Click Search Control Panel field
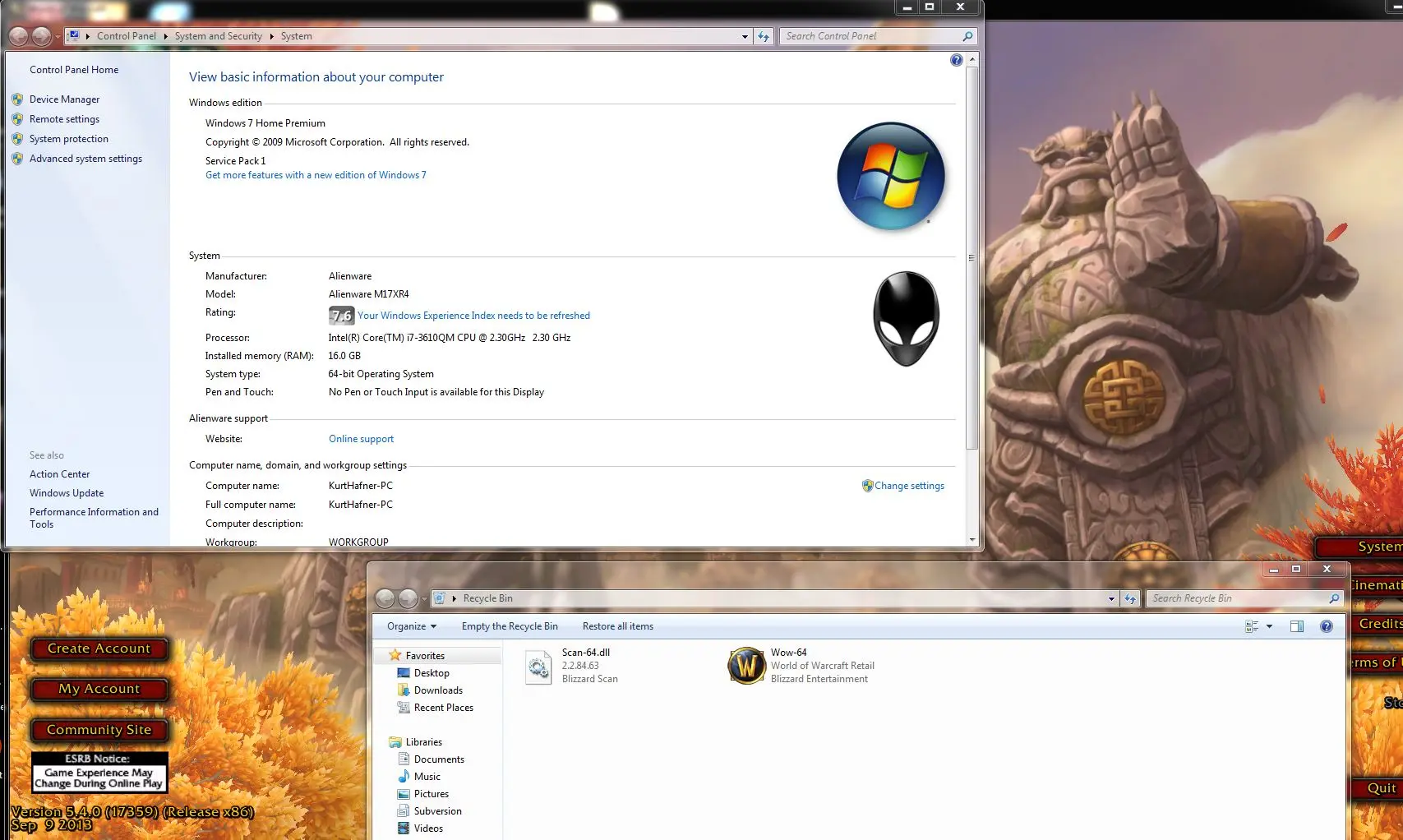This screenshot has width=1403, height=840. tap(870, 36)
